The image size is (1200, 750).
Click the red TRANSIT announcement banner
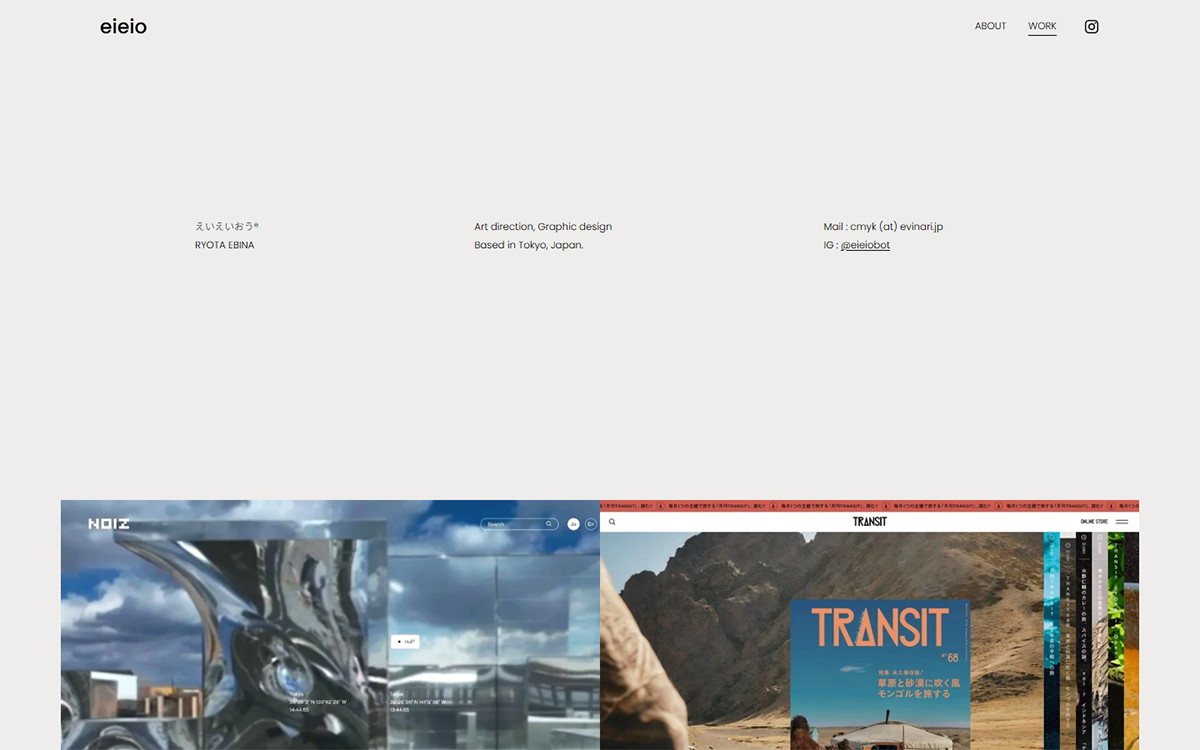[869, 506]
